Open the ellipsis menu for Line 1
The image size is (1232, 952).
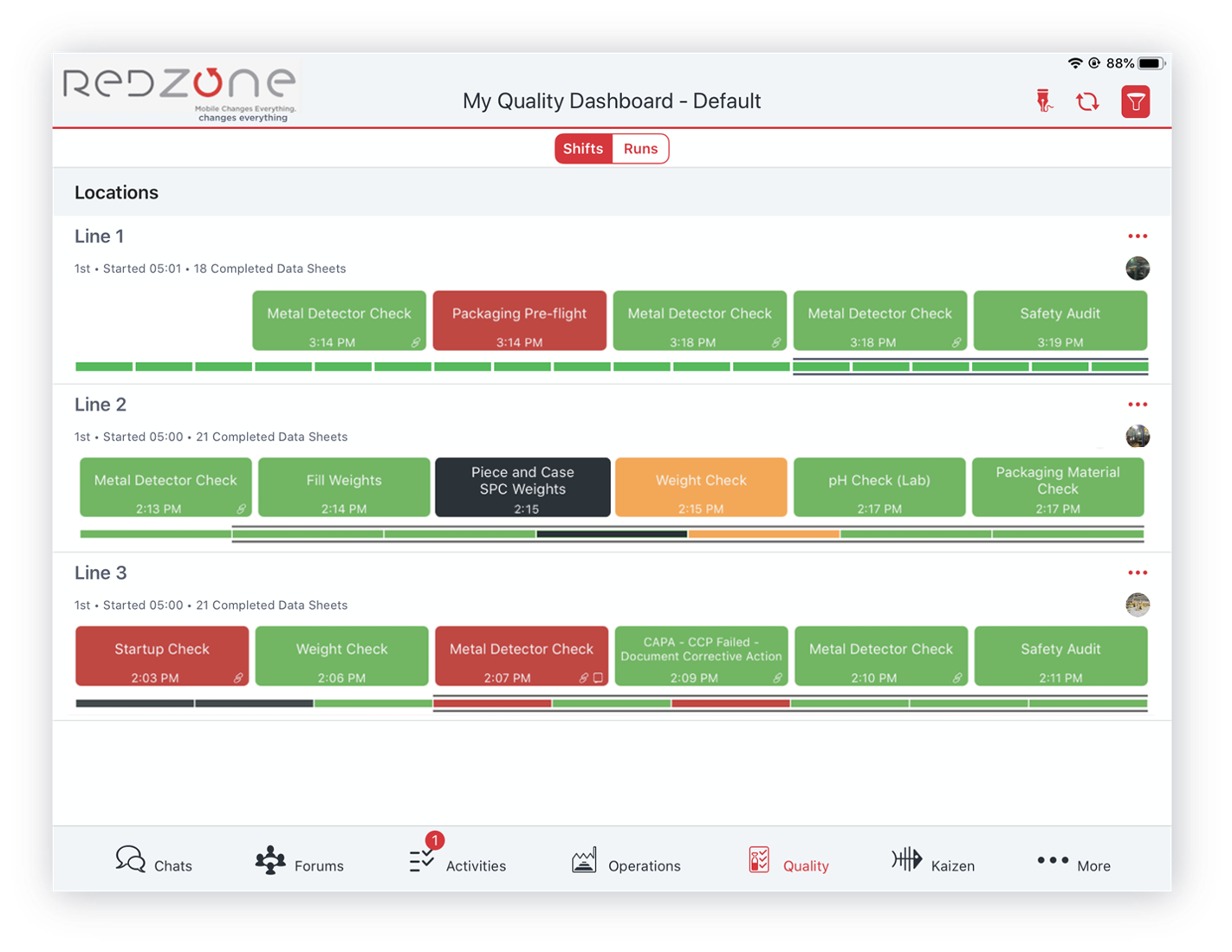[x=1138, y=235]
